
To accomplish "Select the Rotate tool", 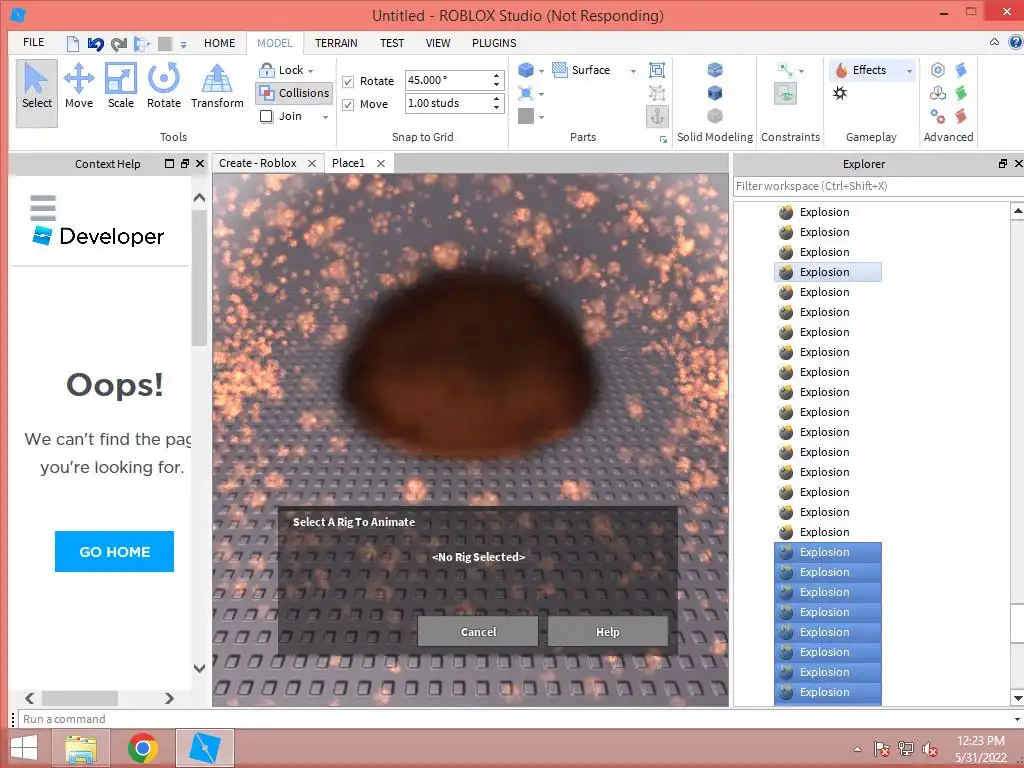I will (x=163, y=86).
